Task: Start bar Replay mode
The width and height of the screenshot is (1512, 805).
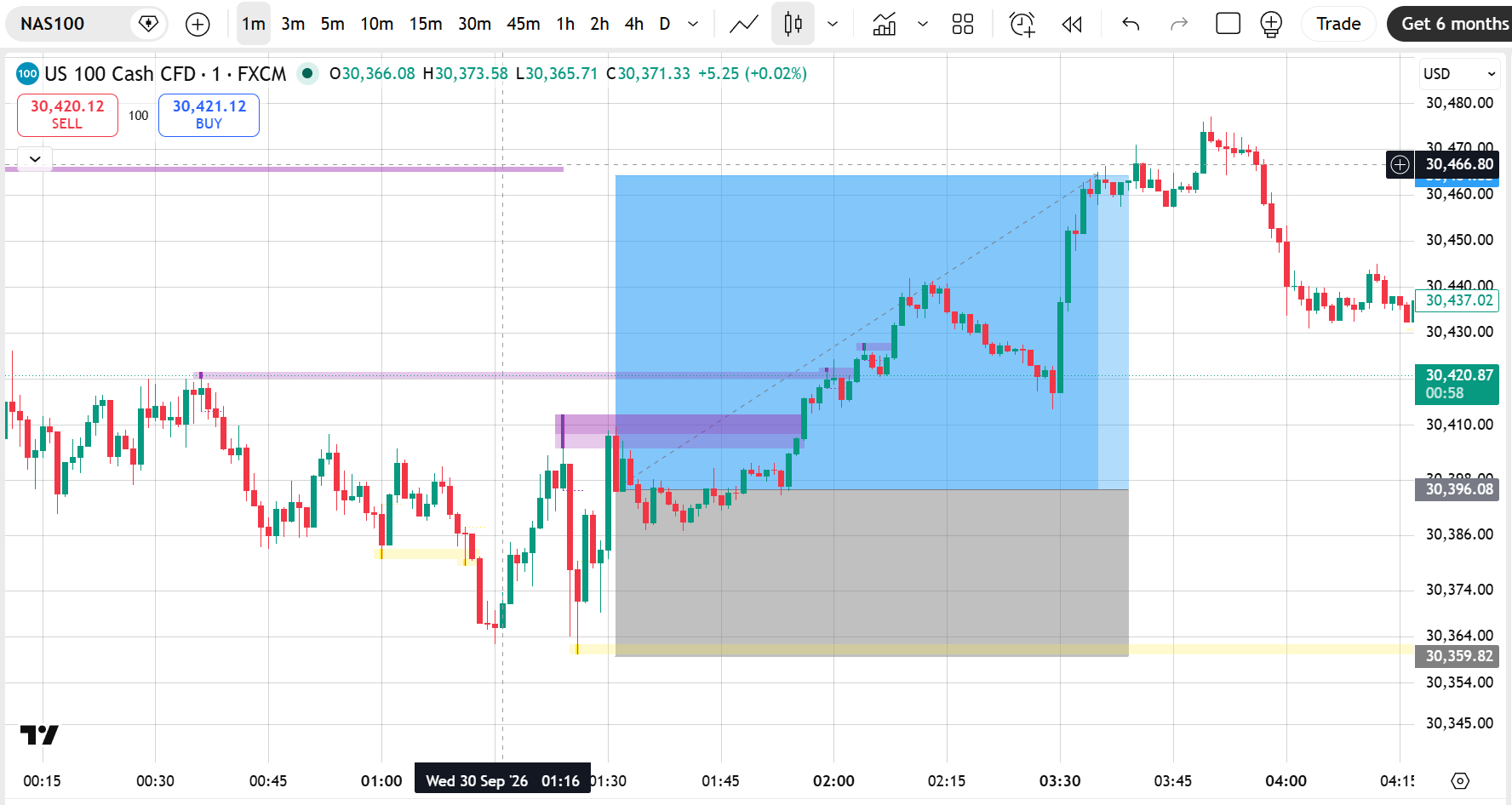Action: click(x=1072, y=24)
